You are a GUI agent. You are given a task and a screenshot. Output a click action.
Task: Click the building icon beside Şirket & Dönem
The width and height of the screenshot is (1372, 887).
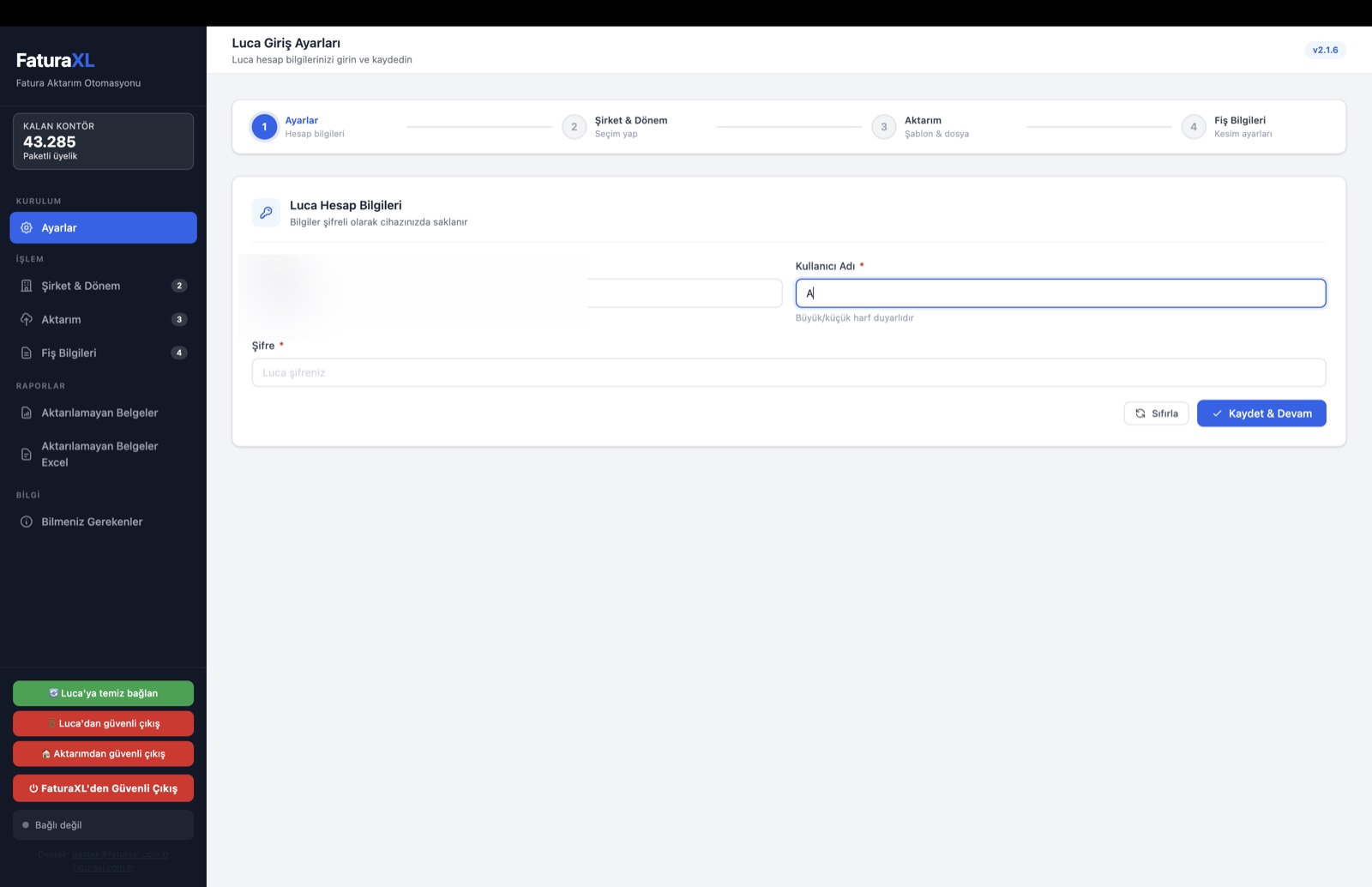pyautogui.click(x=27, y=286)
